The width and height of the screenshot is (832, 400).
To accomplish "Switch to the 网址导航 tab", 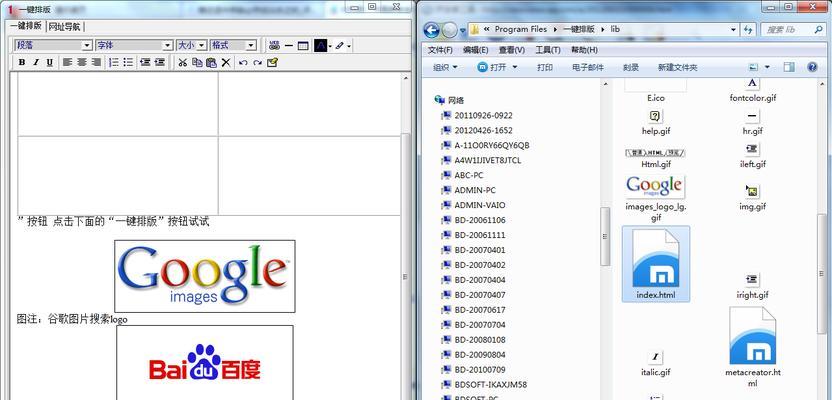I will coord(64,27).
